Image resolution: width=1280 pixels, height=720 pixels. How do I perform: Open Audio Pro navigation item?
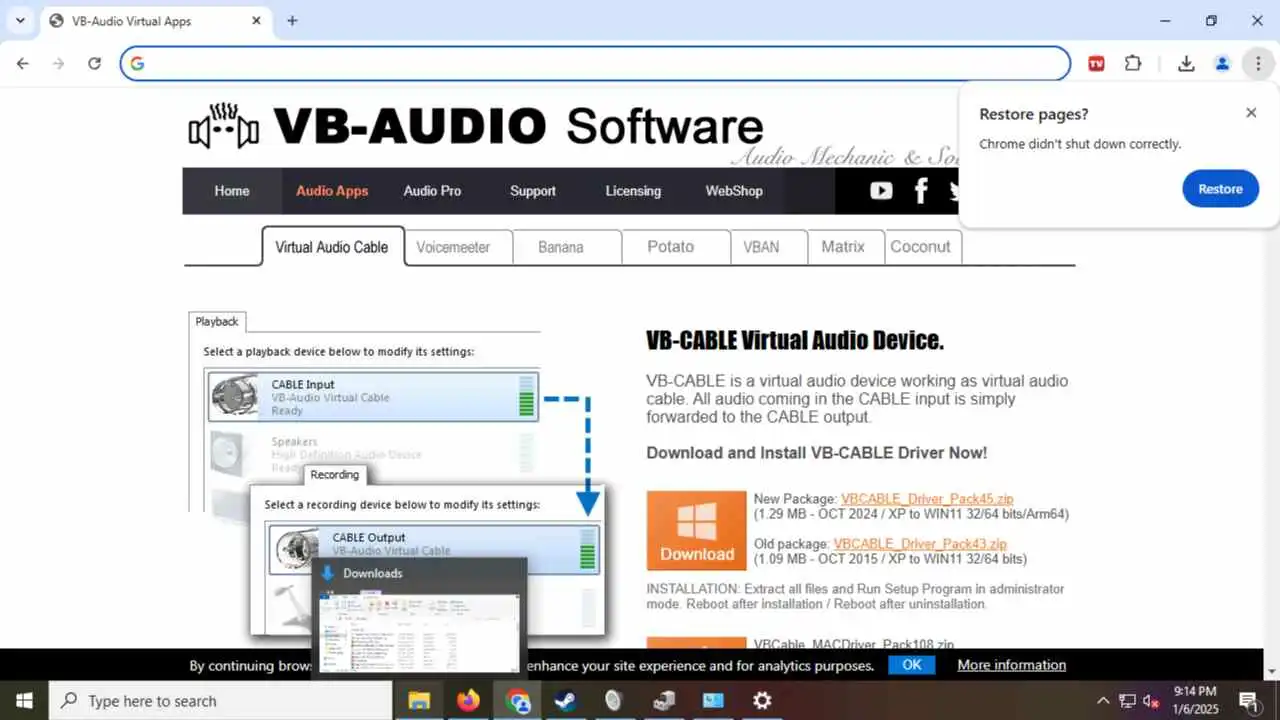(x=432, y=191)
